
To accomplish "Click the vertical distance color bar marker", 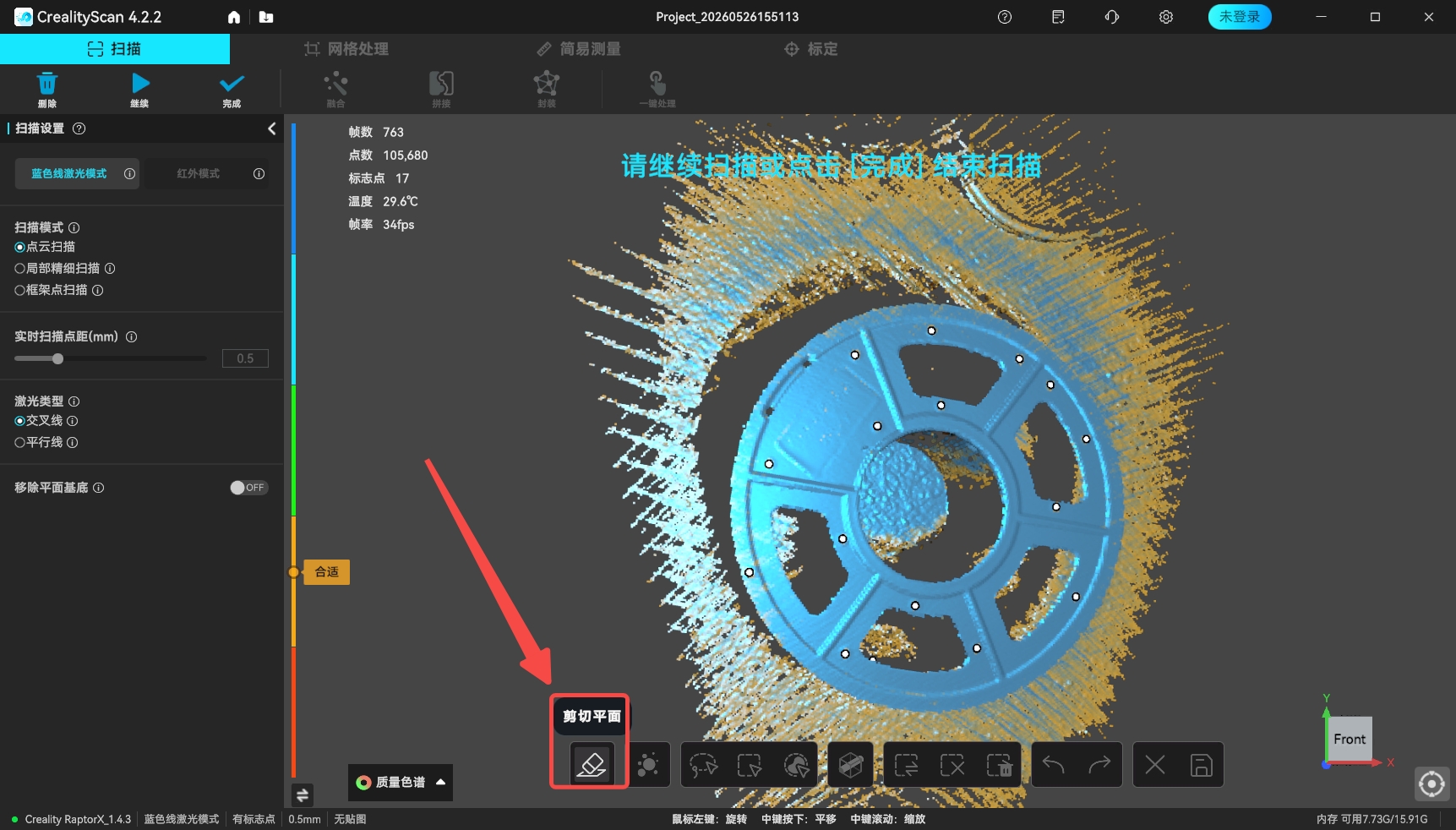I will [293, 572].
